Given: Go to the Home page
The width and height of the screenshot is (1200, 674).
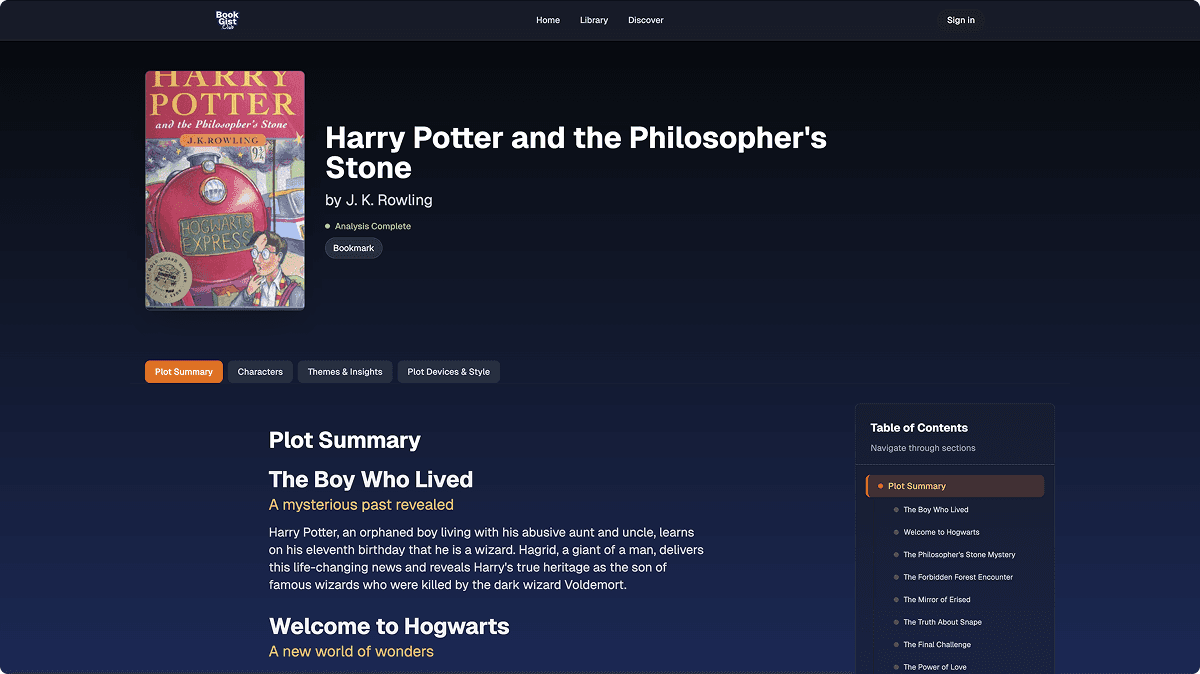Looking at the screenshot, I should click(x=548, y=20).
